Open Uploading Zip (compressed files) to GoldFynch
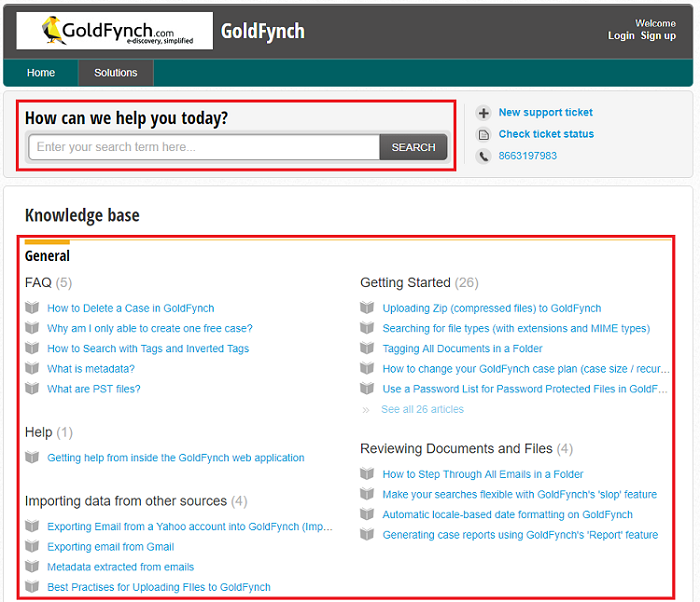The image size is (700, 602). pyautogui.click(x=492, y=308)
